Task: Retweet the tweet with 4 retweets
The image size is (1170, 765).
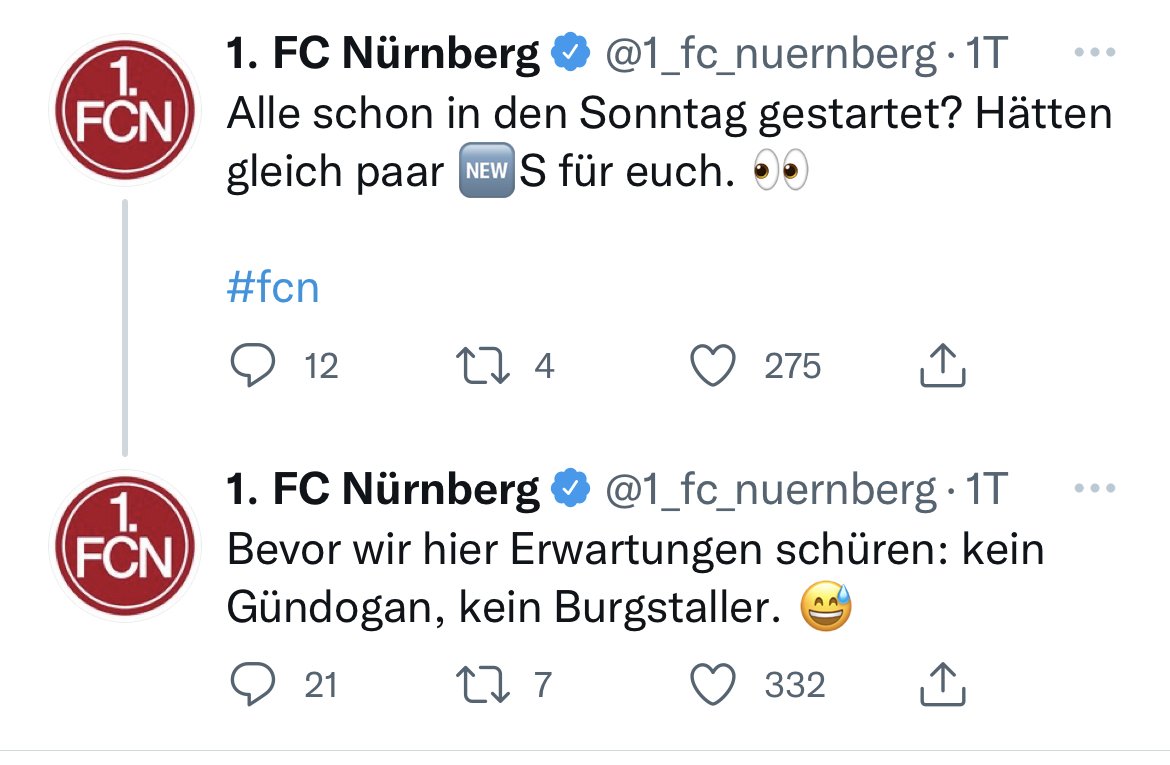Action: [483, 366]
